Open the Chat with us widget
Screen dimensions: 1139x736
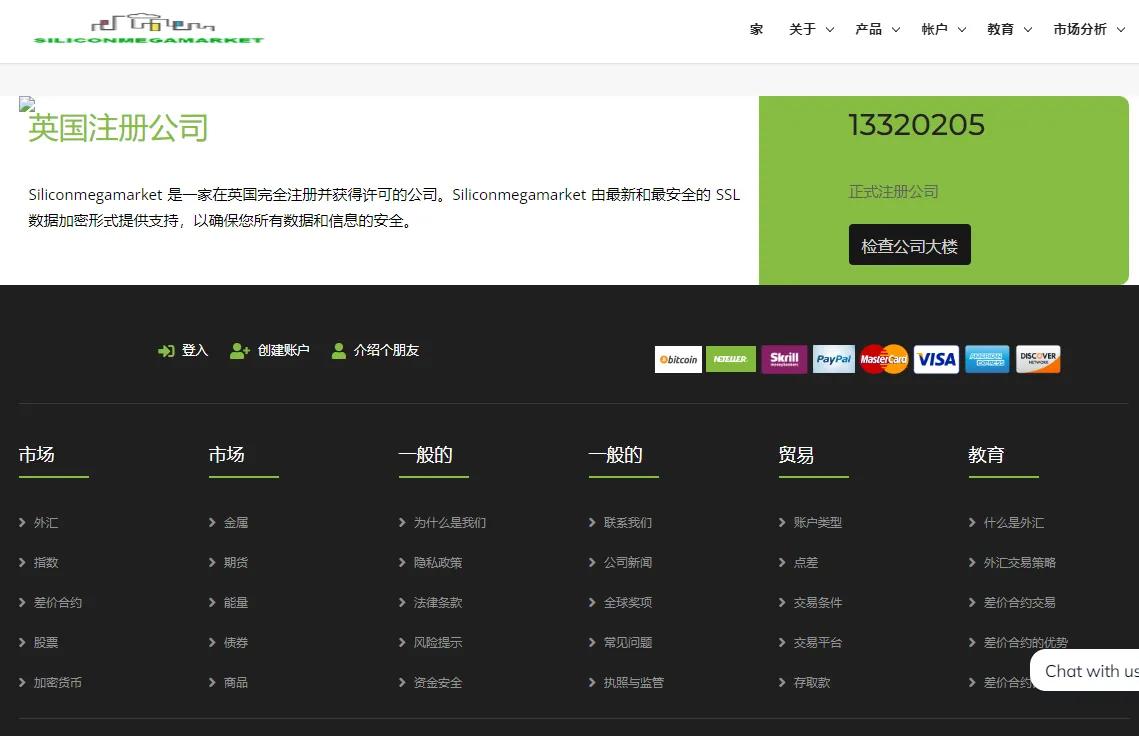click(x=1085, y=671)
